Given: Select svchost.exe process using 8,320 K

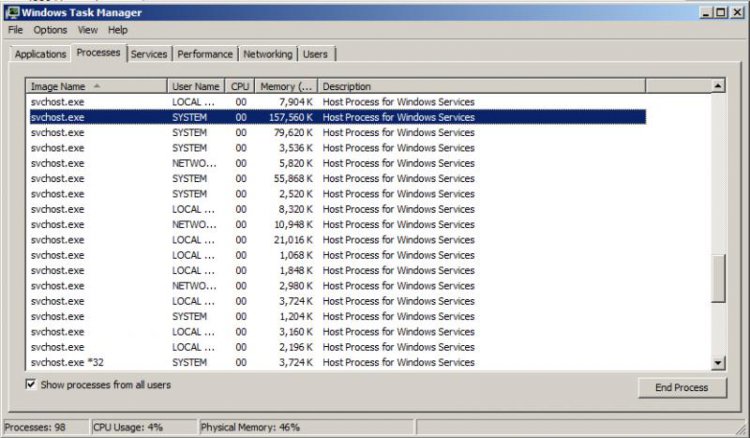Looking at the screenshot, I should tap(338, 209).
